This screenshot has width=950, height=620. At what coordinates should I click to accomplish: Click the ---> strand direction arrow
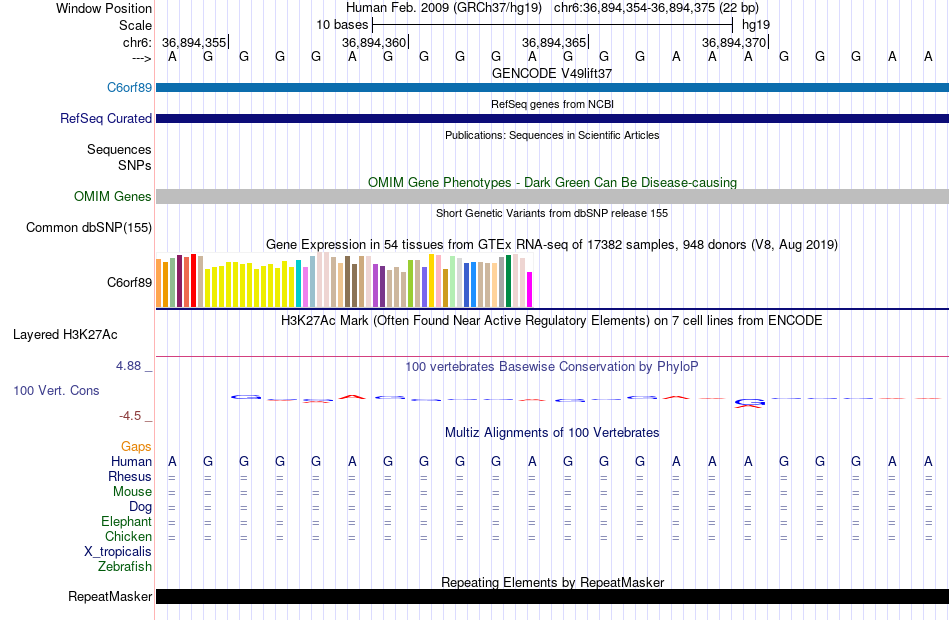click(141, 58)
